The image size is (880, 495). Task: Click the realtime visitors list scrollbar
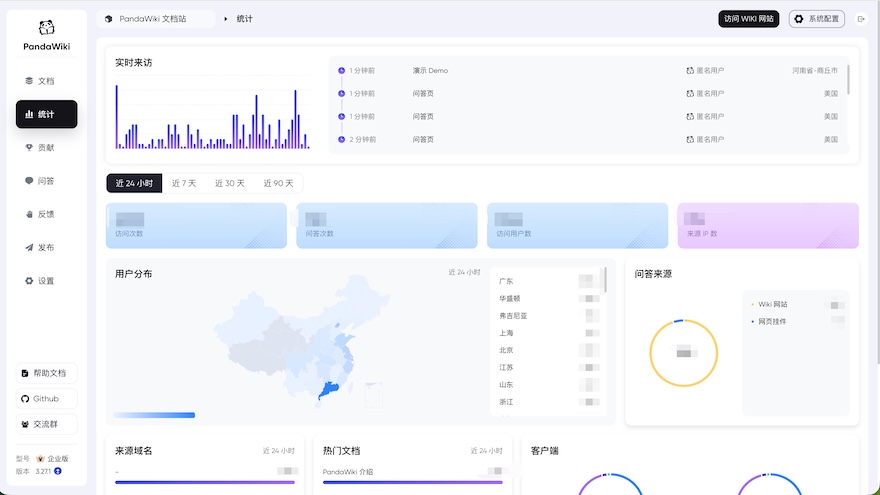[x=848, y=80]
